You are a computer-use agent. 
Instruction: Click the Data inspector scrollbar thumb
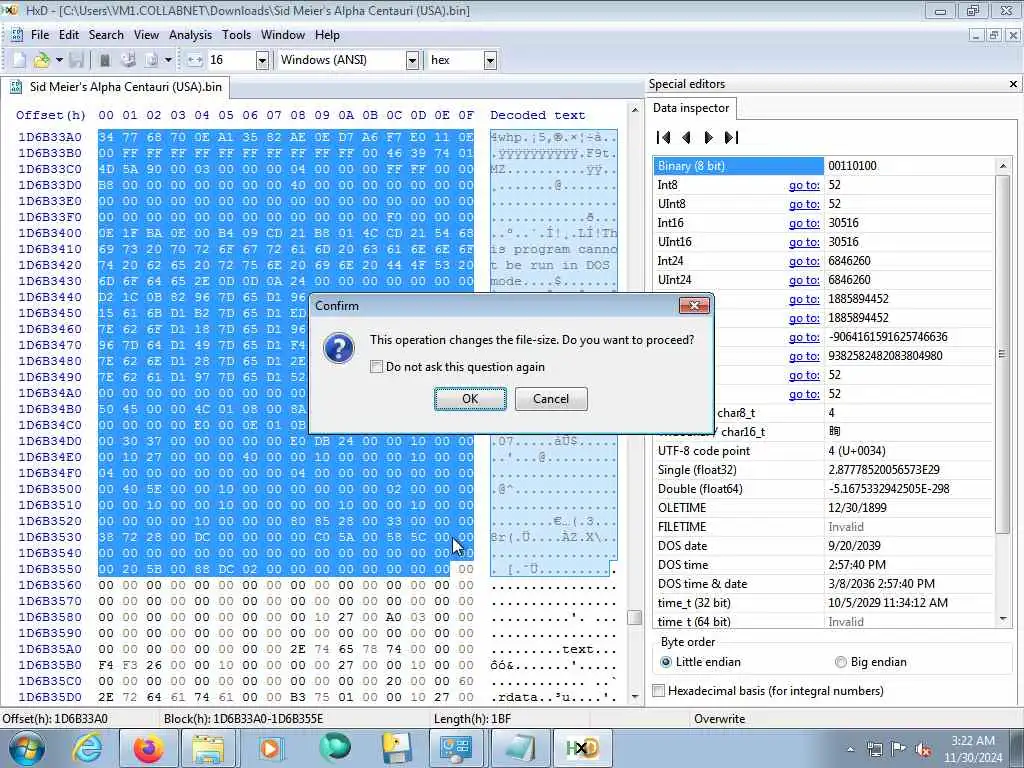click(x=1002, y=354)
